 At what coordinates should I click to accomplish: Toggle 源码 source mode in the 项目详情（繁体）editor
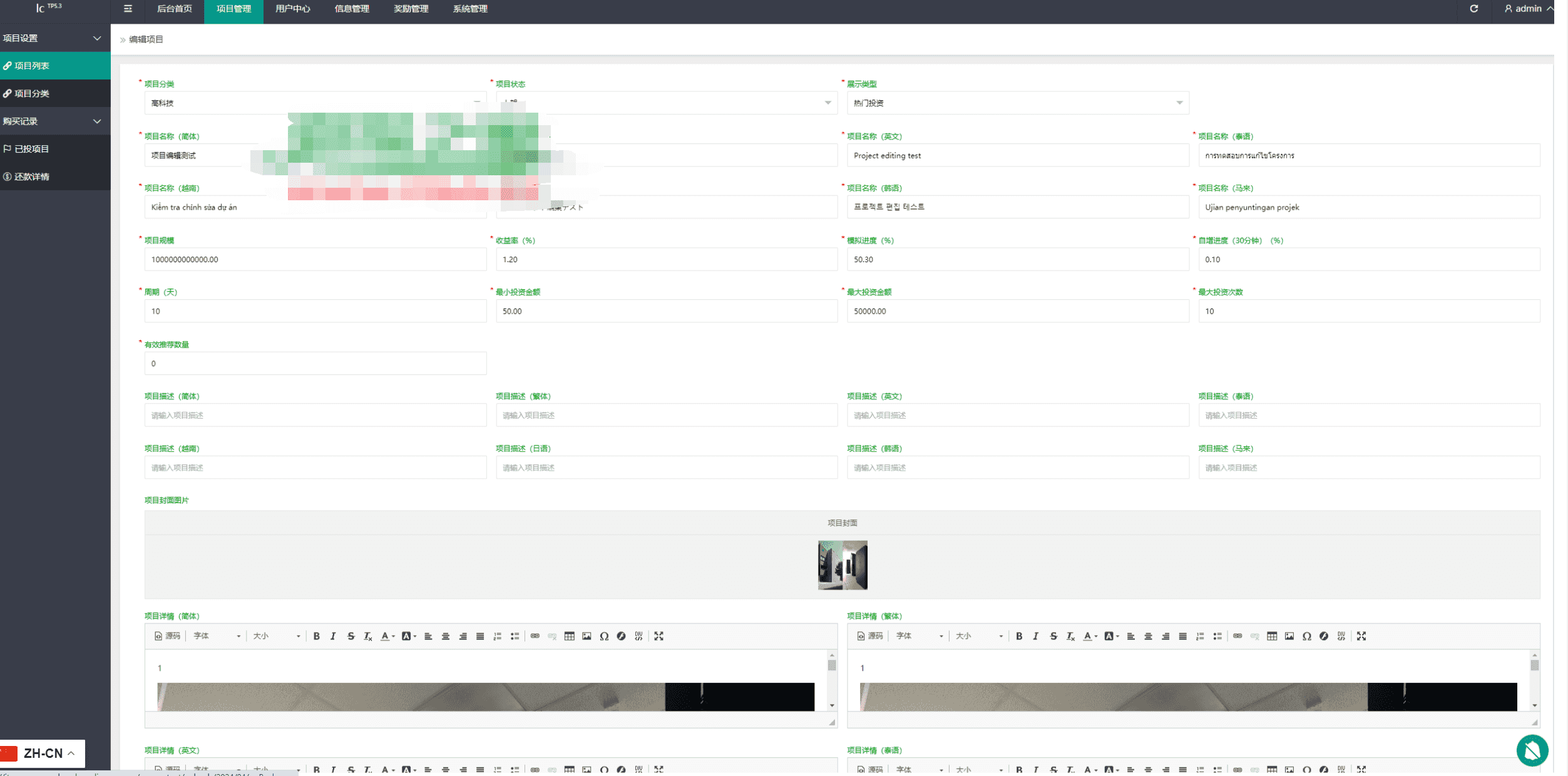click(870, 636)
